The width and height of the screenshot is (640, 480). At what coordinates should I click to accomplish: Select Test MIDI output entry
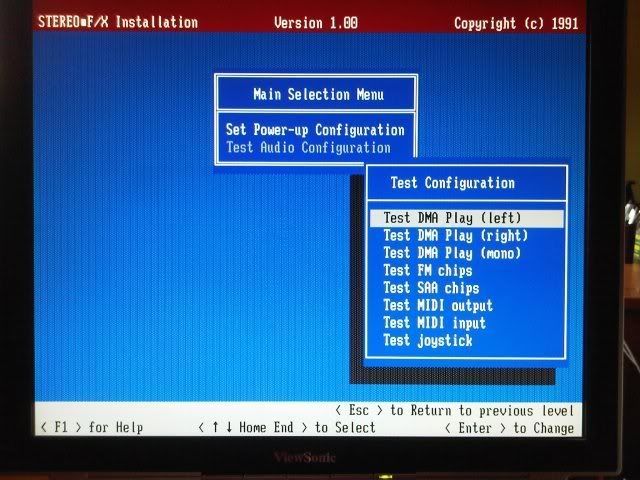click(438, 305)
